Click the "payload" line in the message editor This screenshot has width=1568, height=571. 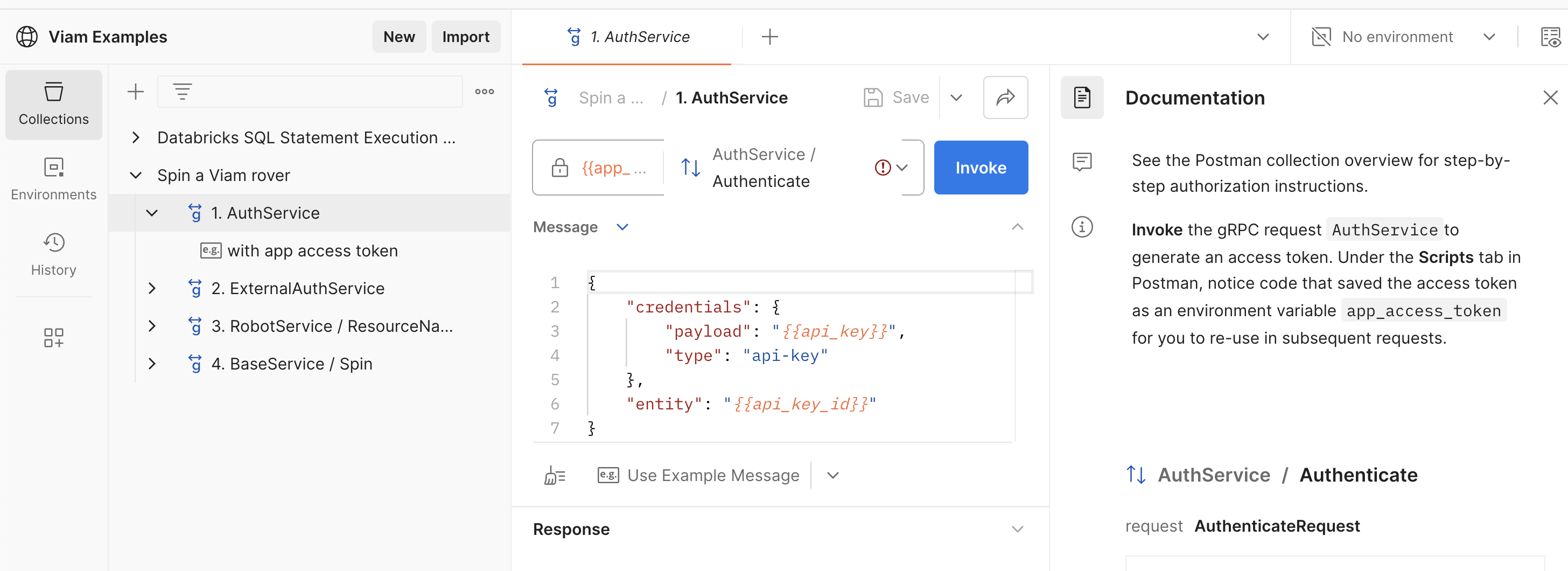785,331
